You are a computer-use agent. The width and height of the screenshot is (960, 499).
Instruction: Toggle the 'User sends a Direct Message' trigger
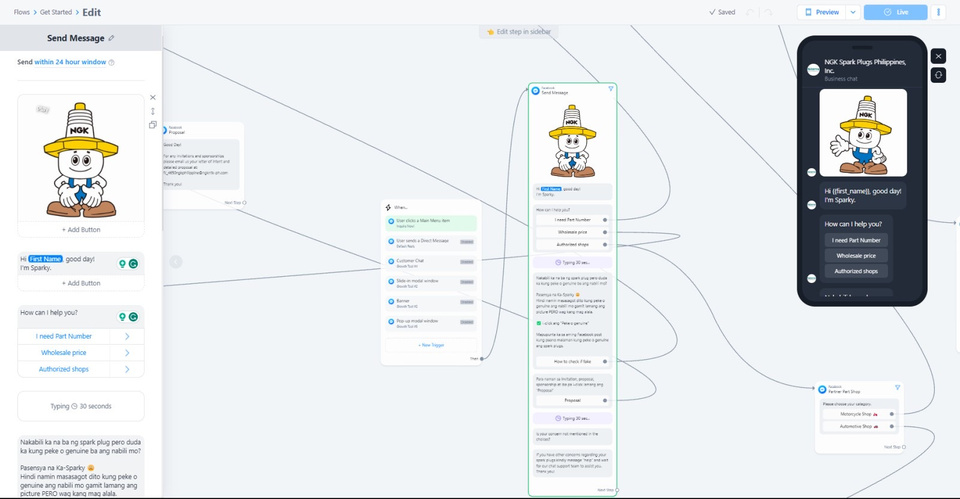467,242
